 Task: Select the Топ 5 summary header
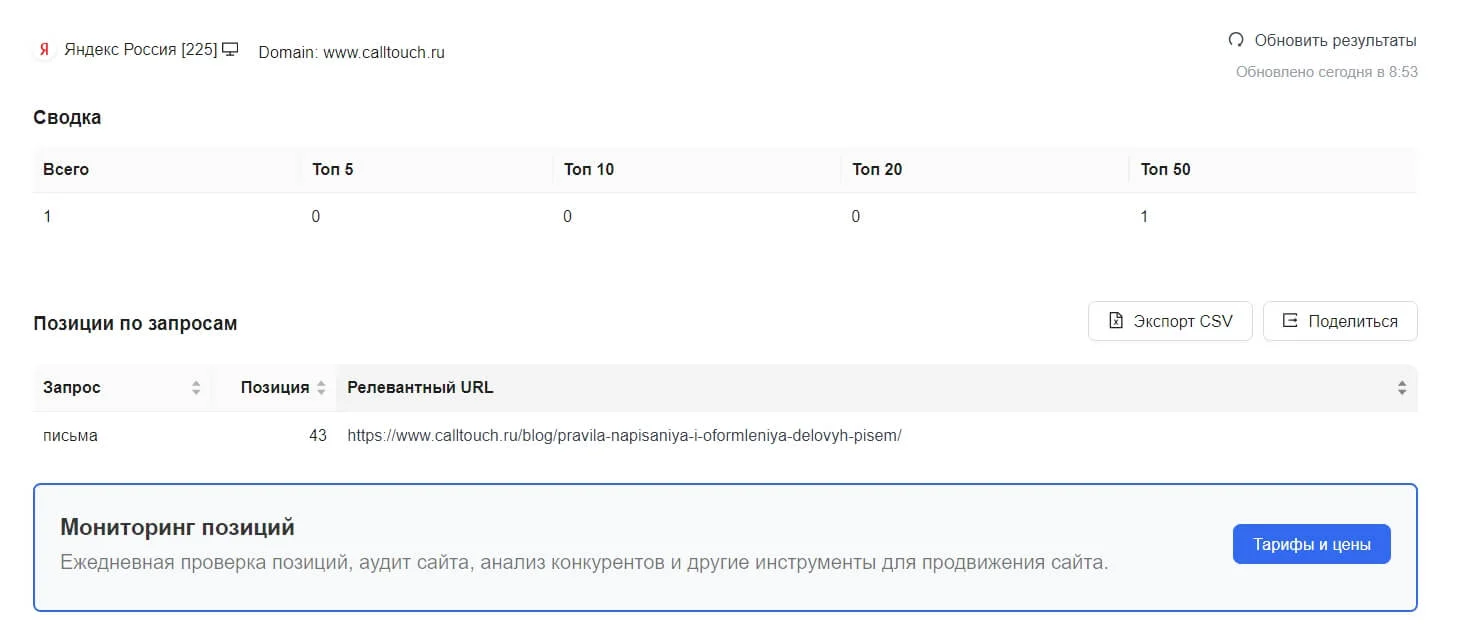(x=333, y=169)
